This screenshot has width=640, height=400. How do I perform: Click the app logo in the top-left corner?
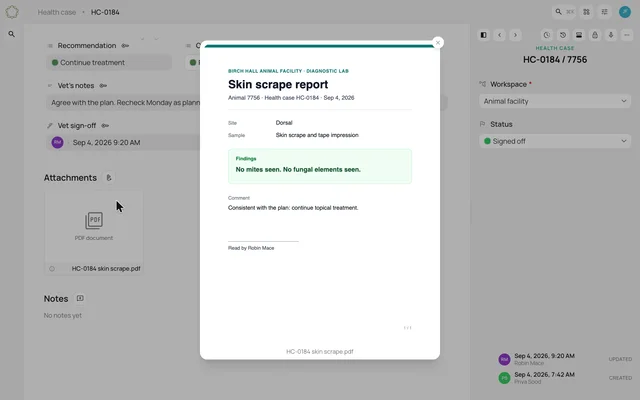12,12
